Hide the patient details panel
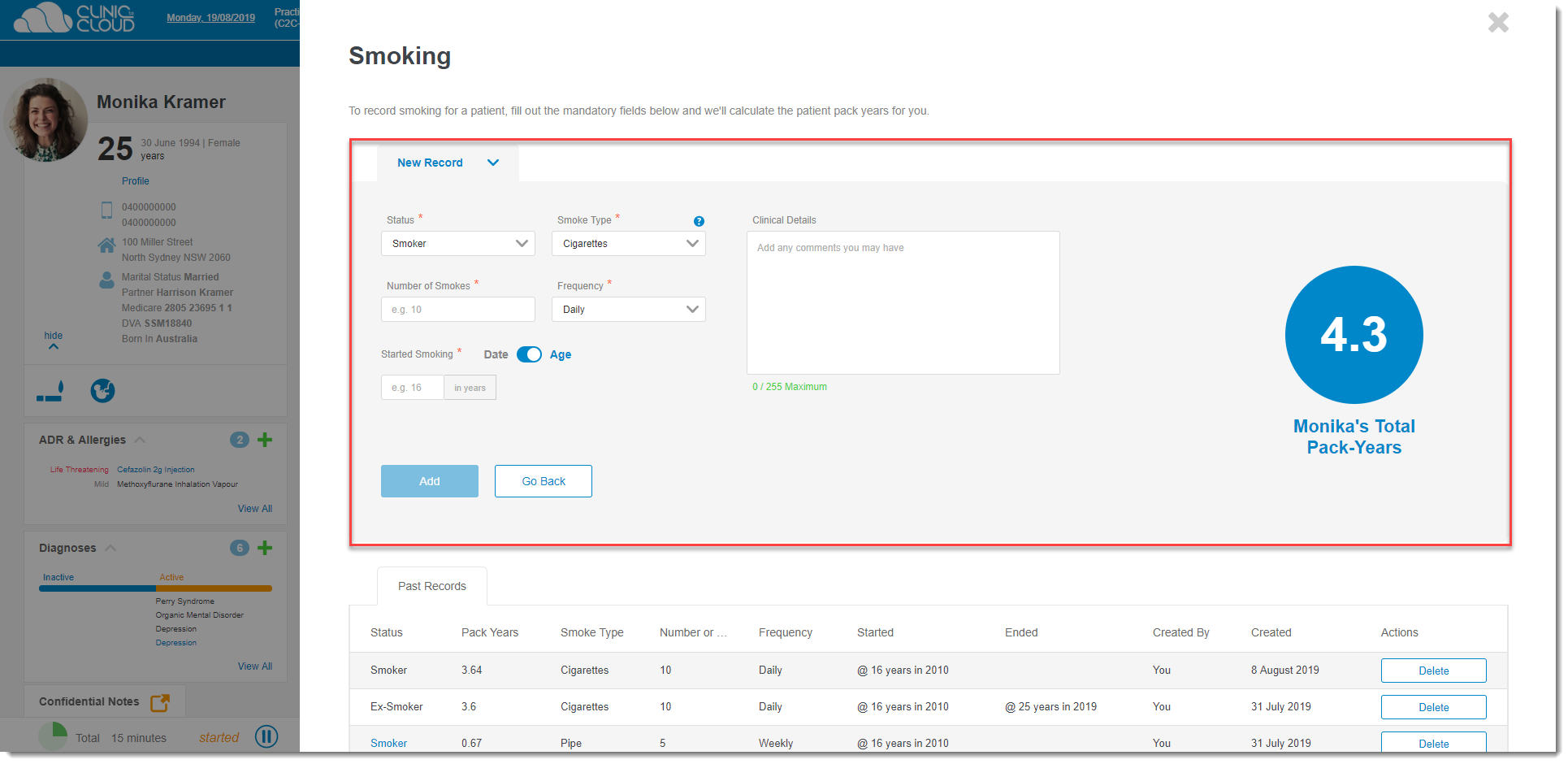This screenshot has width=1568, height=764. [54, 340]
